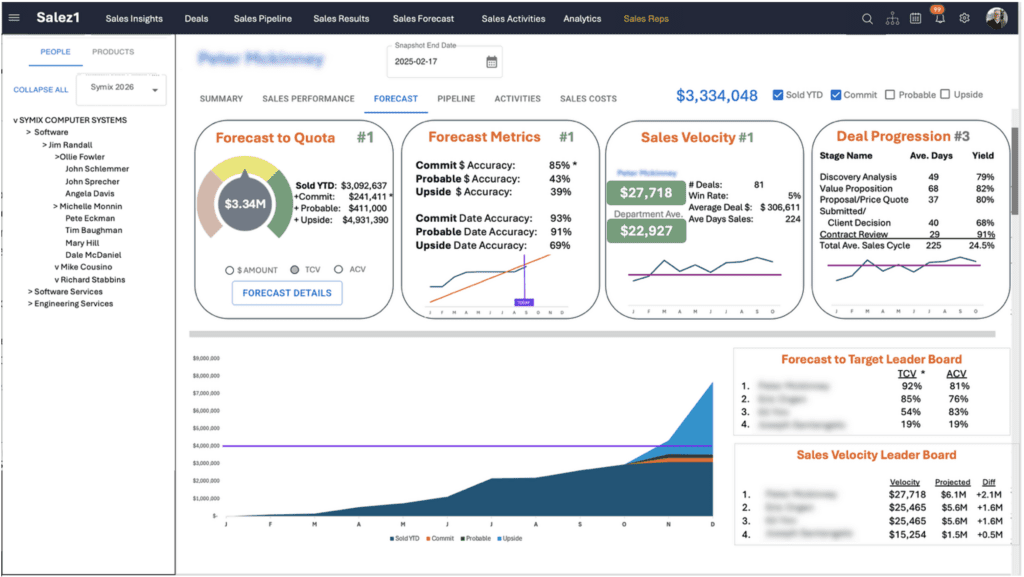
Task: Open settings with the gear icon
Action: click(x=964, y=18)
